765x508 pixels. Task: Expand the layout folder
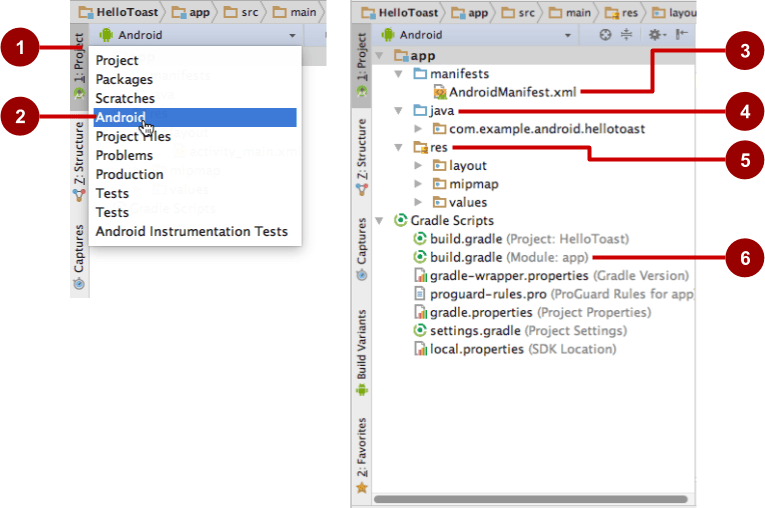tap(418, 166)
